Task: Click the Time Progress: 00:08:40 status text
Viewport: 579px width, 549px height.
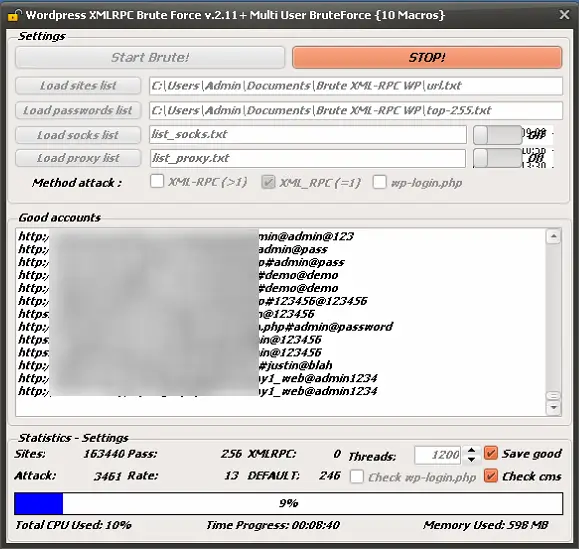Action: [x=273, y=525]
